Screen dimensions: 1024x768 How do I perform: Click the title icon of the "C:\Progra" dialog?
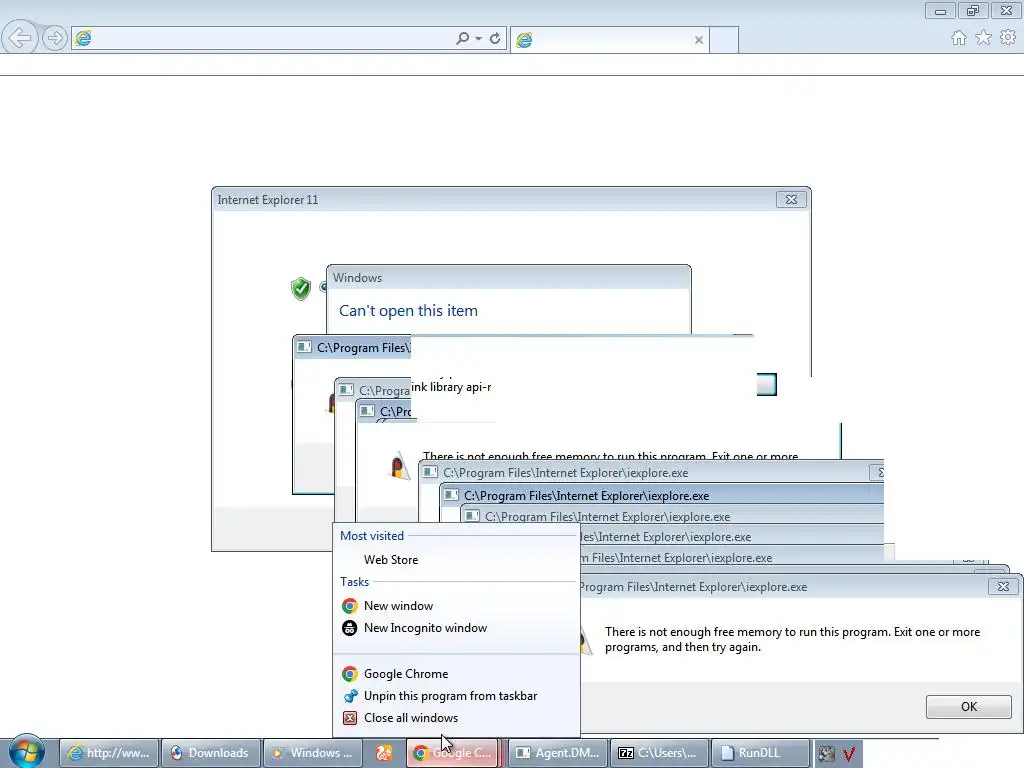click(x=346, y=390)
